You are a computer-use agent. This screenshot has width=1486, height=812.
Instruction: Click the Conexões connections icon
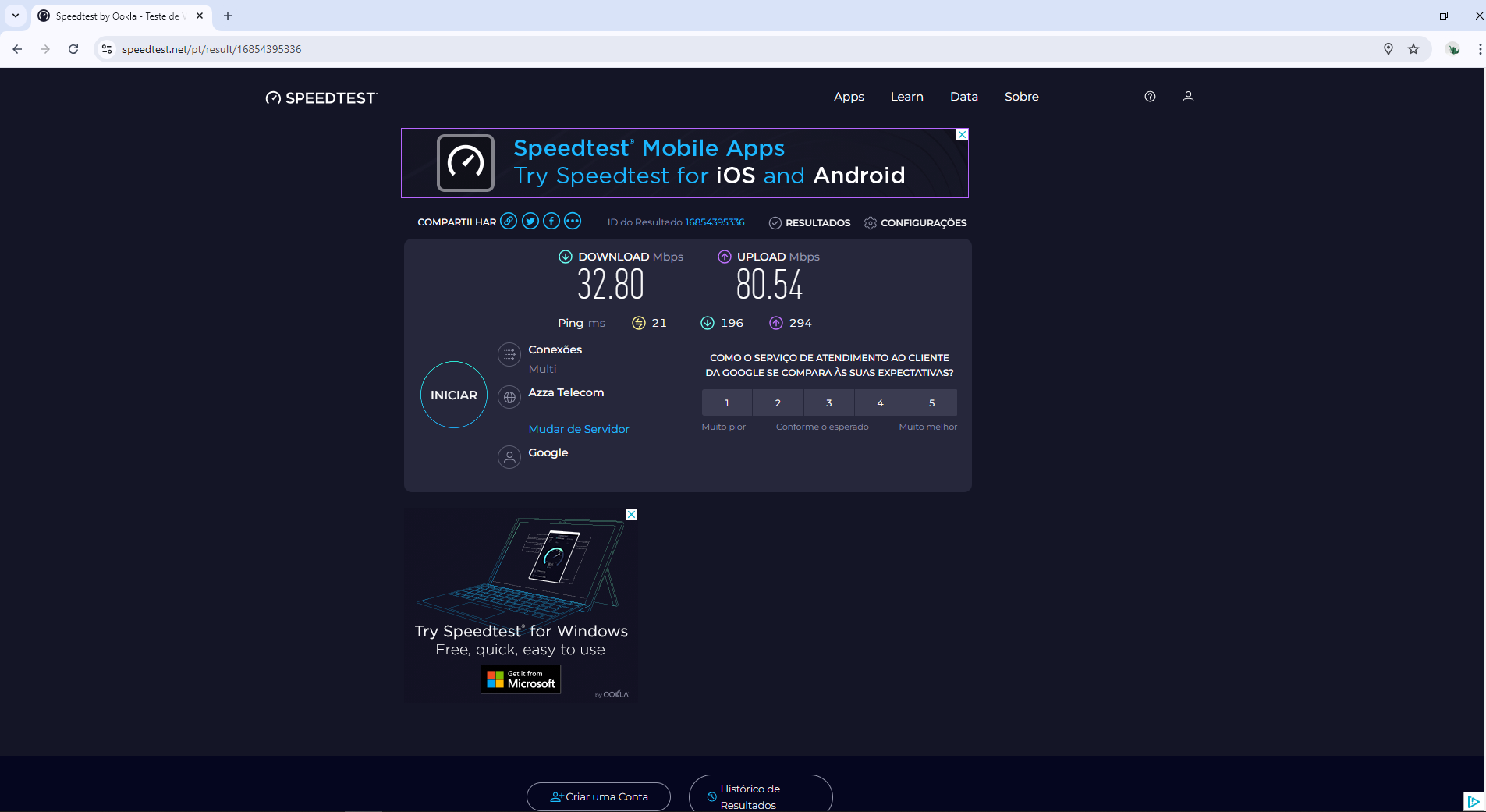pyautogui.click(x=509, y=355)
